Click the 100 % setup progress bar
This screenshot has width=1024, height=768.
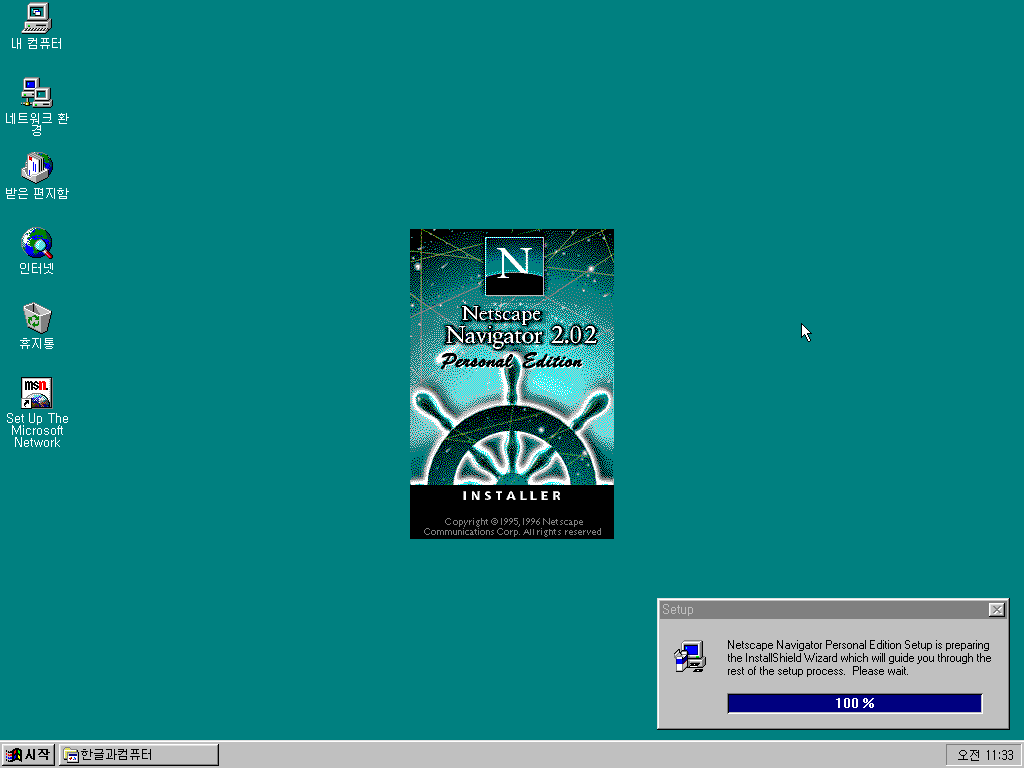855,703
